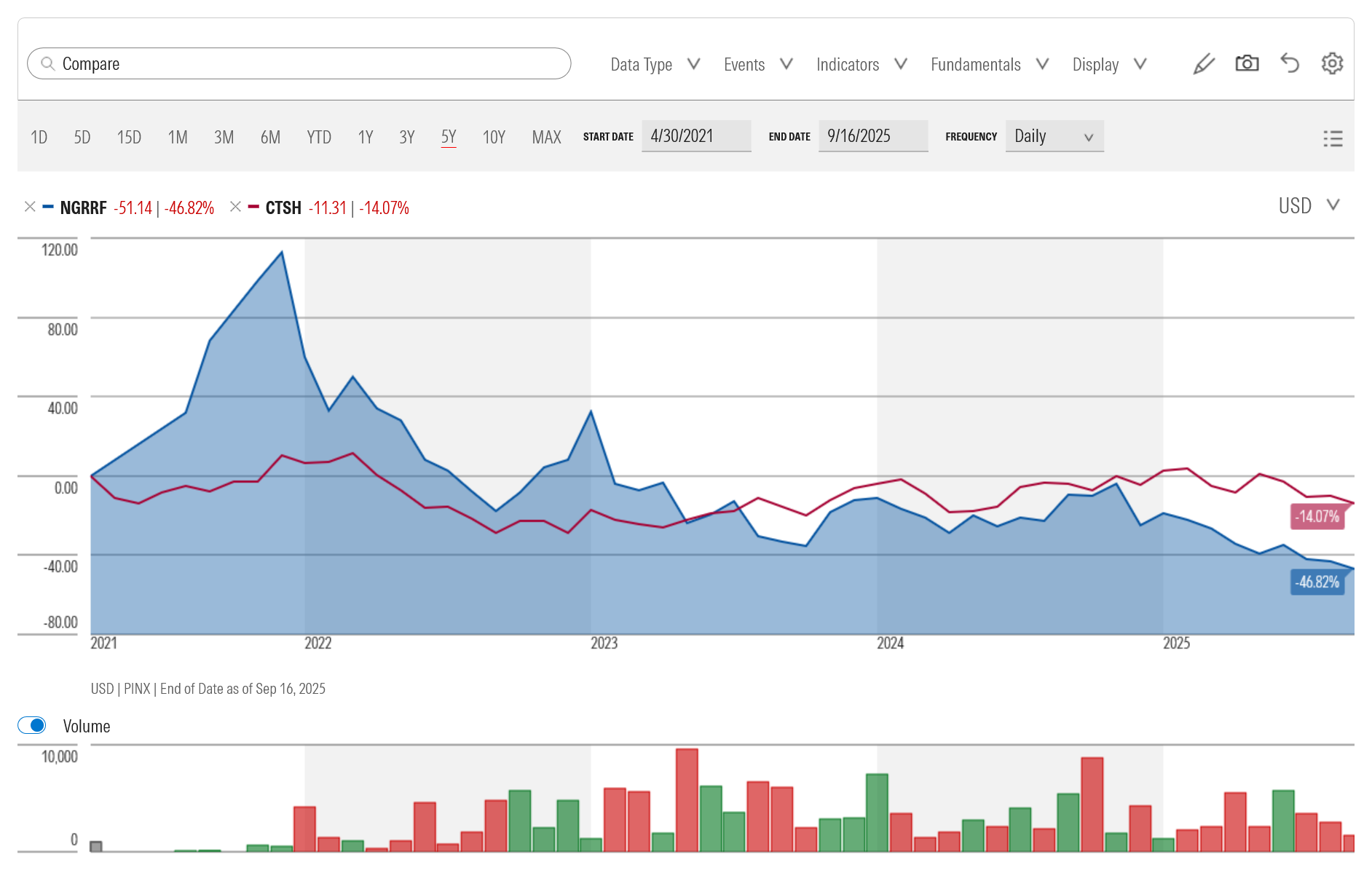Click the undo reset arrow icon
This screenshot has height=870, width=1372.
(1290, 63)
